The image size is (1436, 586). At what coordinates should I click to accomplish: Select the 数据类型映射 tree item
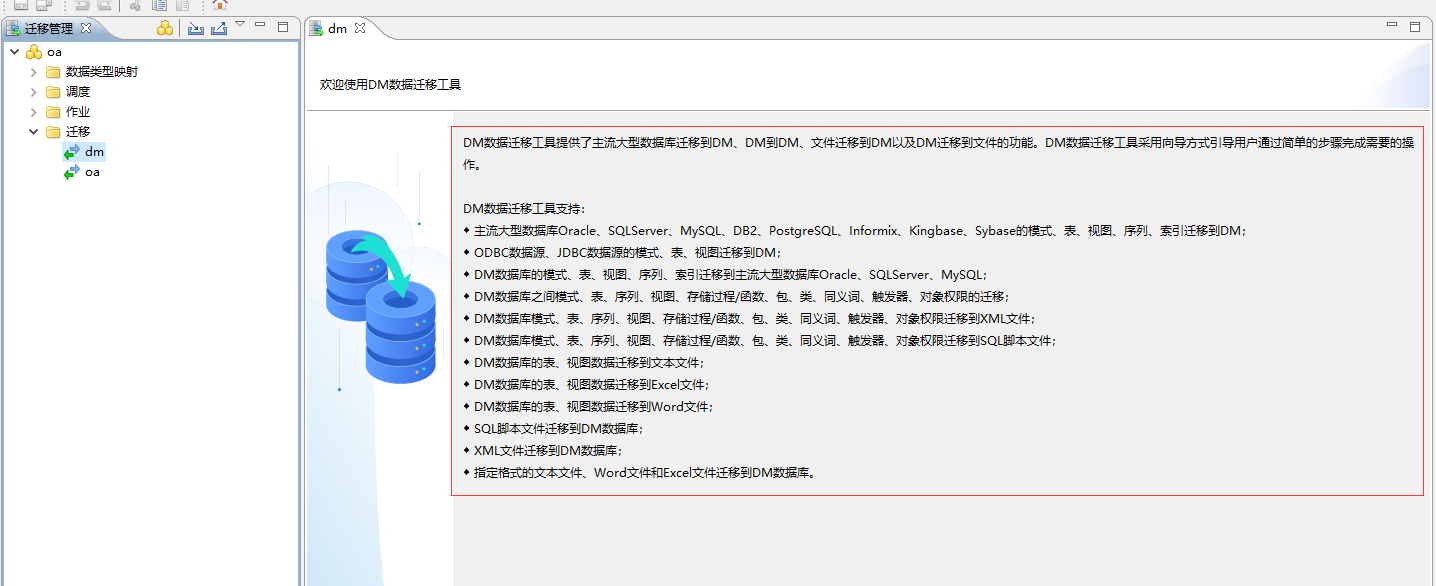pyautogui.click(x=102, y=72)
